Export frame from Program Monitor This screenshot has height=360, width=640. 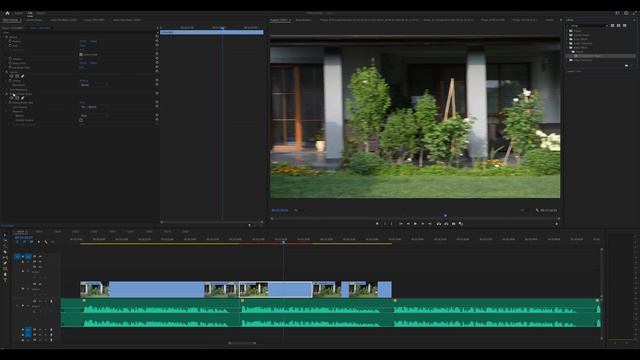(x=453, y=224)
